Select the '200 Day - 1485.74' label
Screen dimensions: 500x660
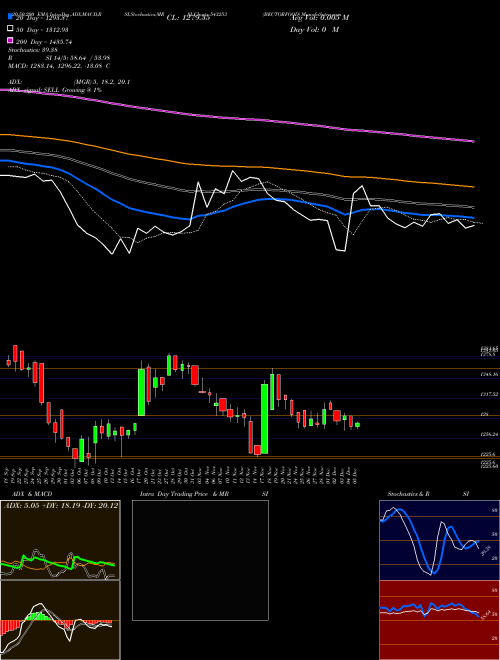click(x=44, y=42)
